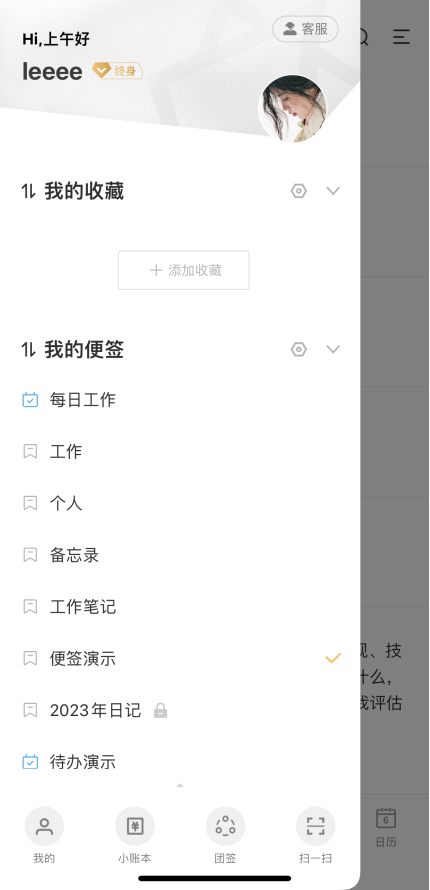Tap the sort arrows beside 我的便签
The image size is (430, 890).
(x=28, y=350)
